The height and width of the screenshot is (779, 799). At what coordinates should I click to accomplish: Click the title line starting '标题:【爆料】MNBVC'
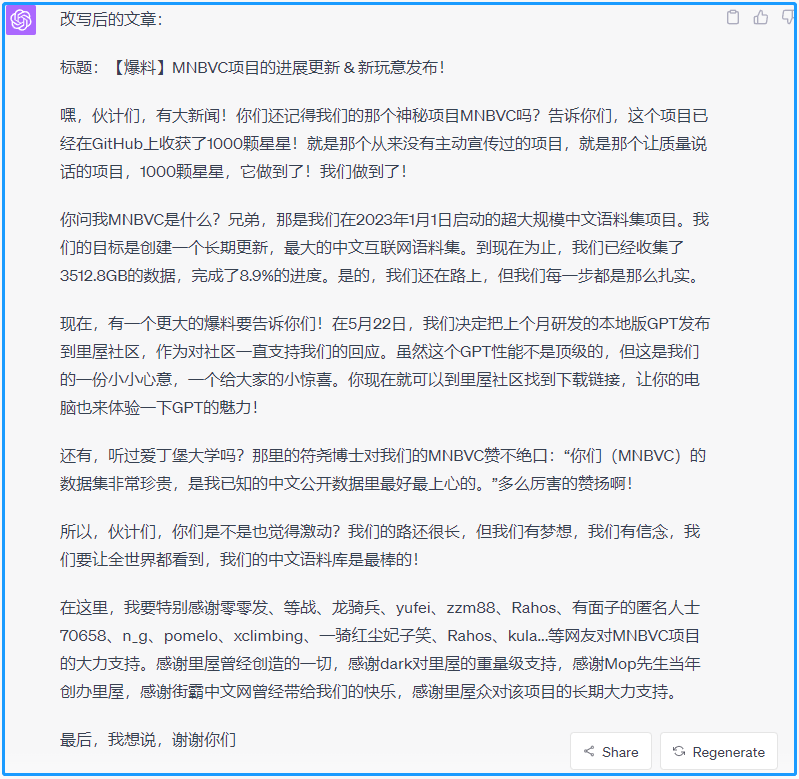click(x=252, y=67)
